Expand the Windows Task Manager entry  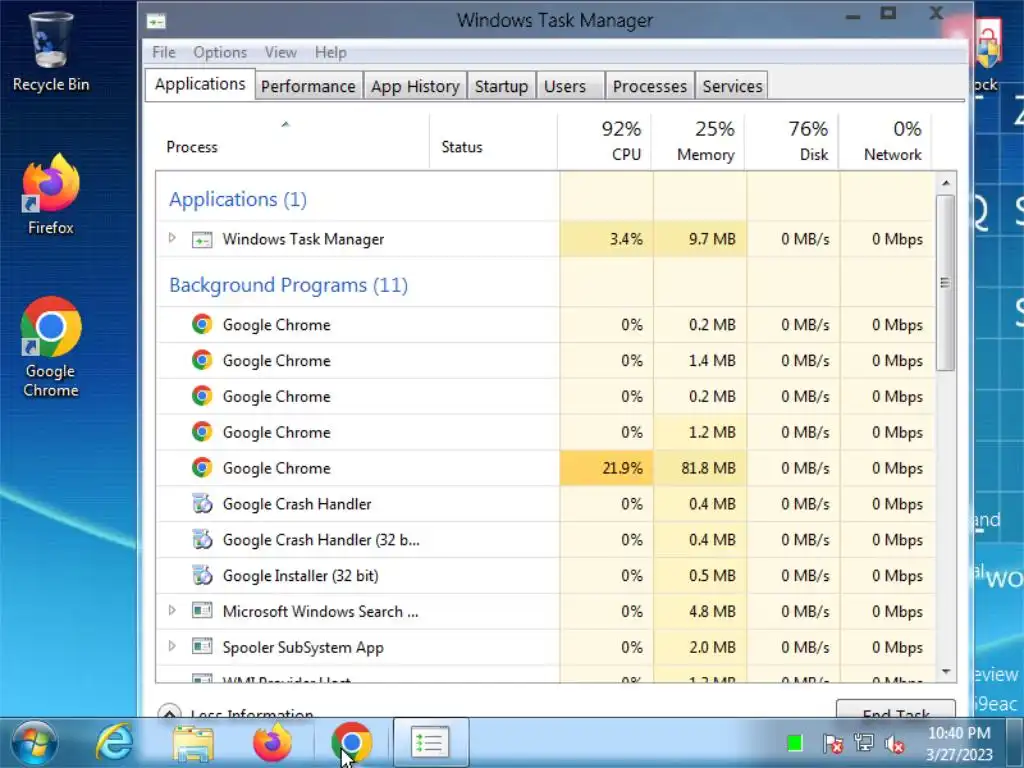172,238
